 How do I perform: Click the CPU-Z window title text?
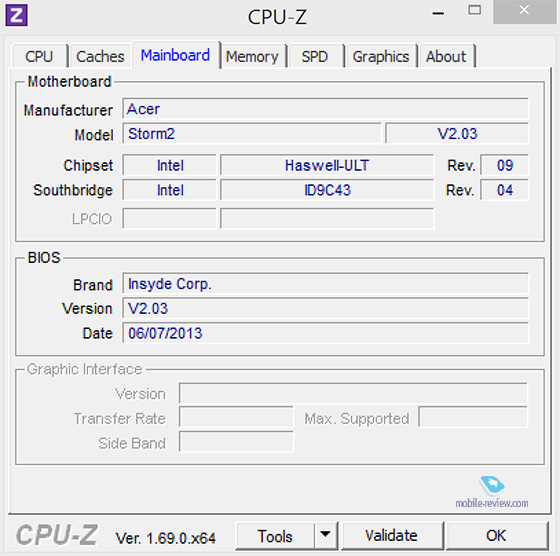click(277, 16)
